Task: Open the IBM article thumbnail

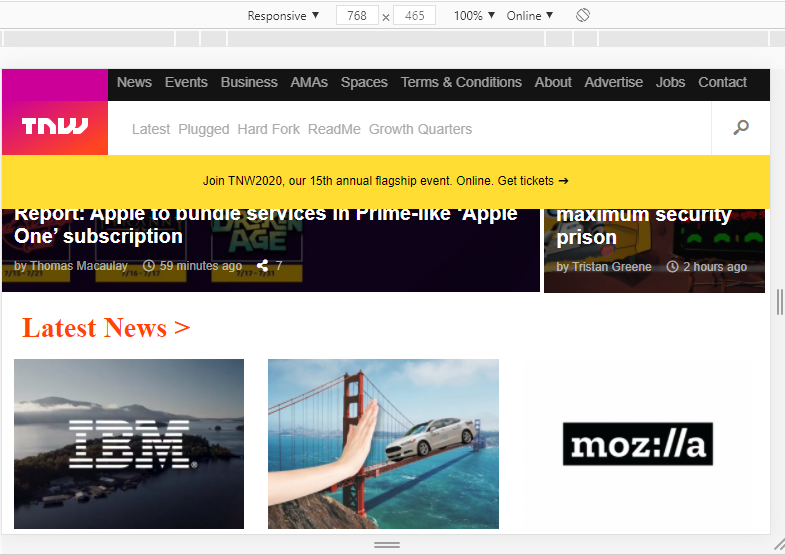Action: [x=129, y=443]
